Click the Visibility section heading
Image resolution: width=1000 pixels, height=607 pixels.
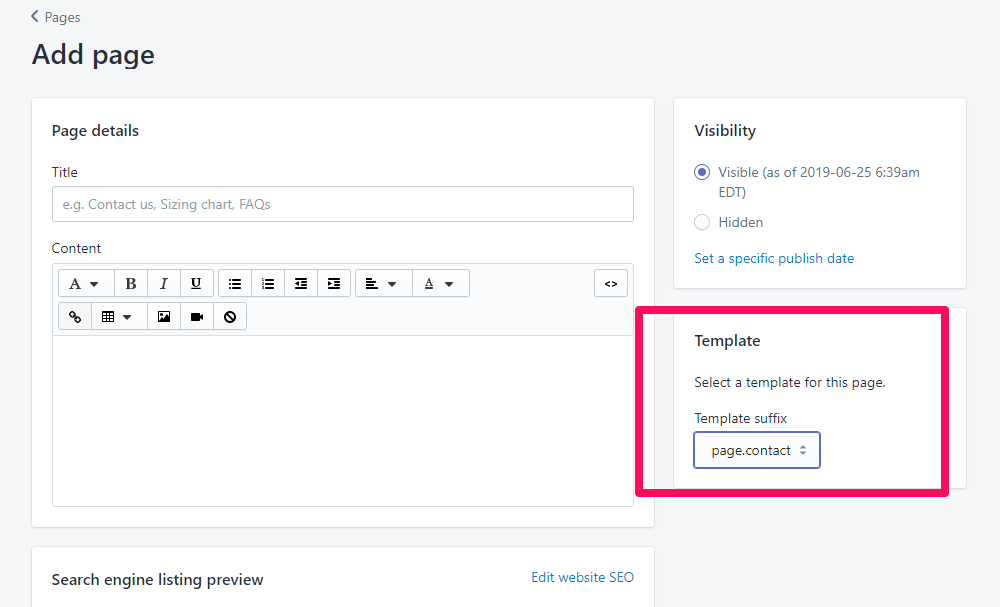[x=725, y=131]
